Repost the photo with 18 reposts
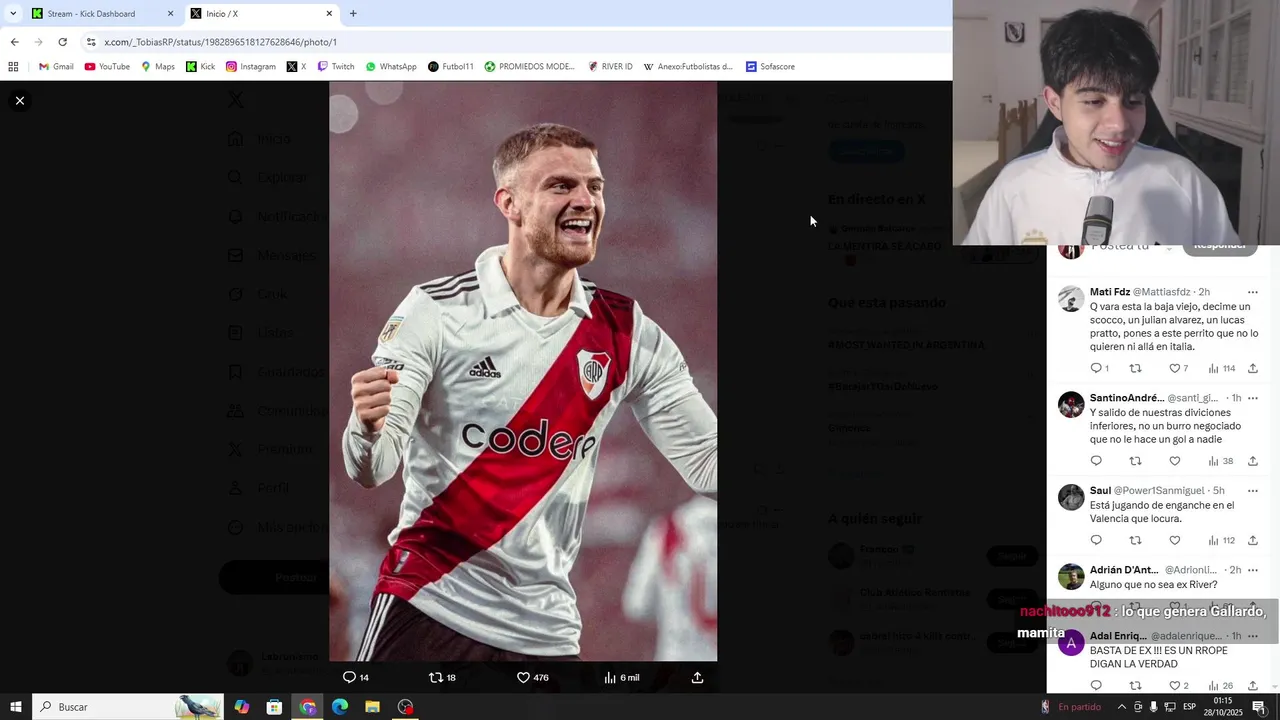 442,677
